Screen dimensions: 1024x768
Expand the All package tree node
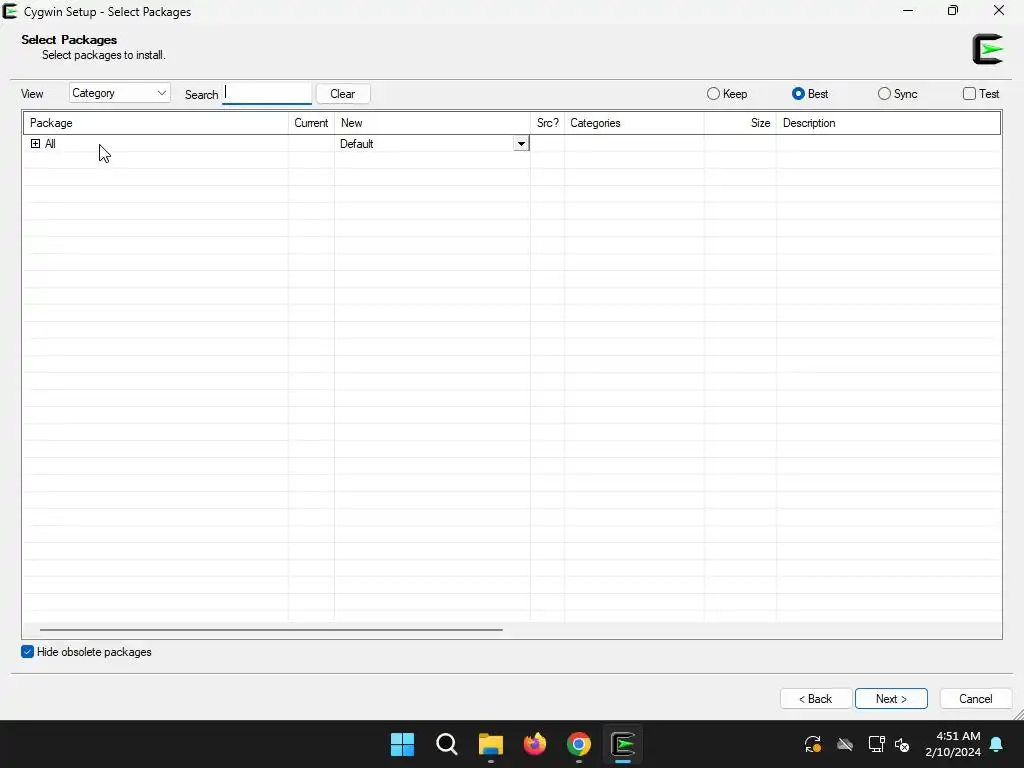point(35,144)
